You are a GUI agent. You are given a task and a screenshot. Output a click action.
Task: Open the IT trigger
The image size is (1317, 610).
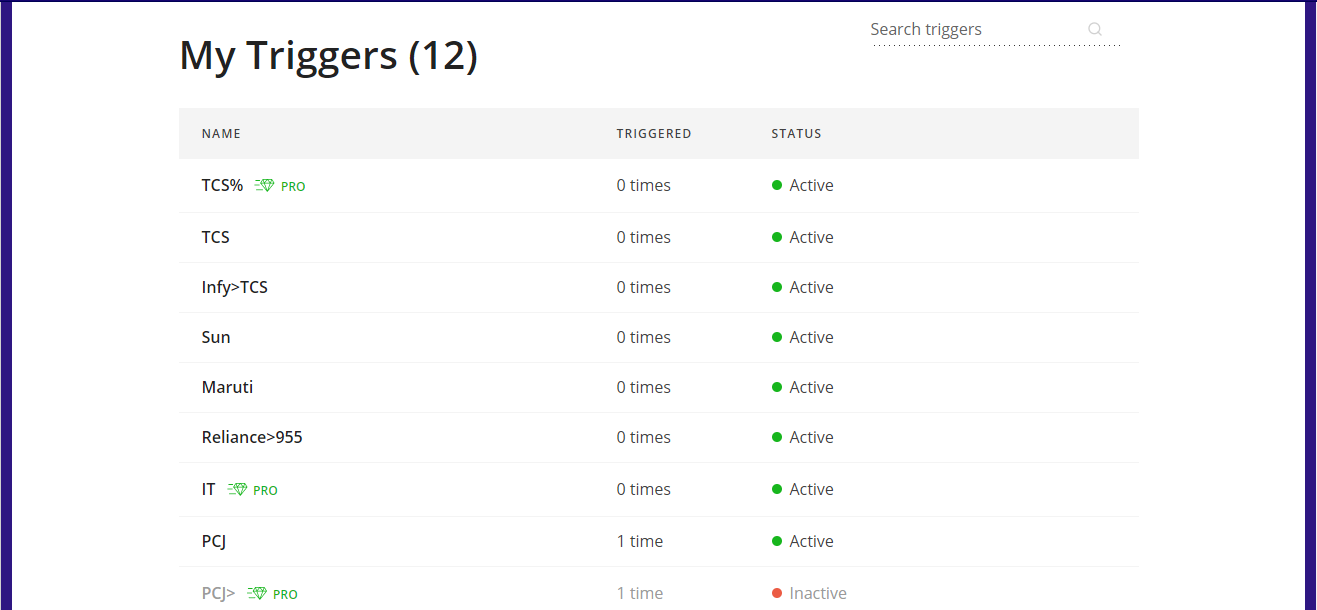pos(209,489)
